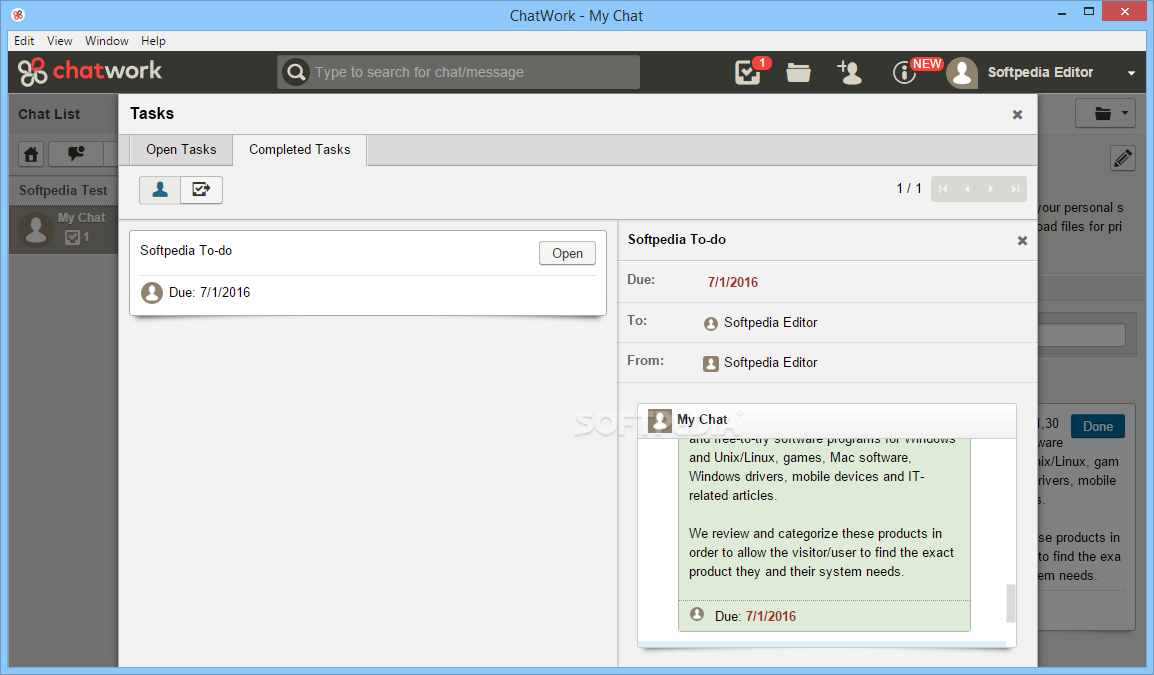Open the file management folder icon
Screen dimensions: 1154x675
[x=798, y=72]
